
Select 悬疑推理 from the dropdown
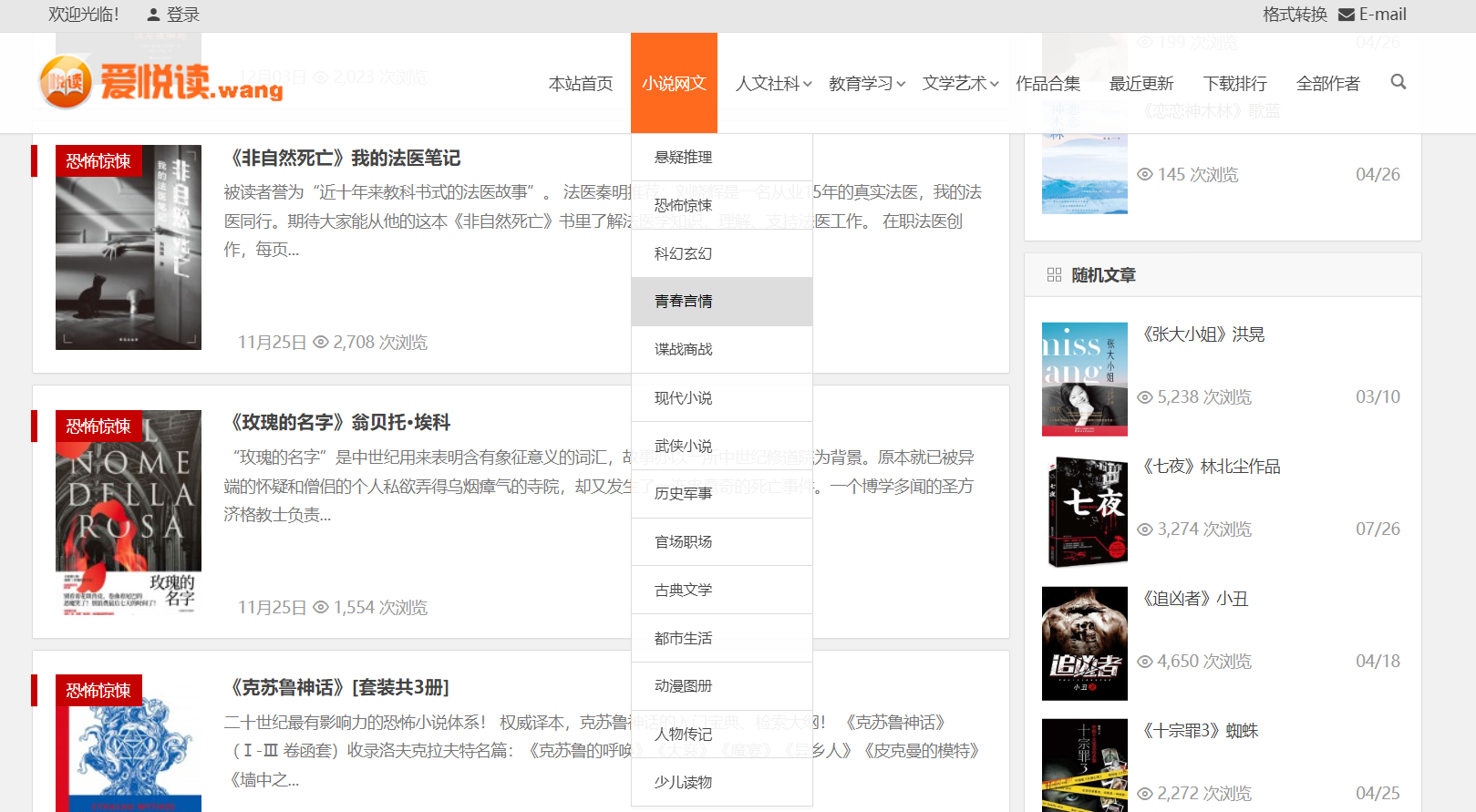721,157
